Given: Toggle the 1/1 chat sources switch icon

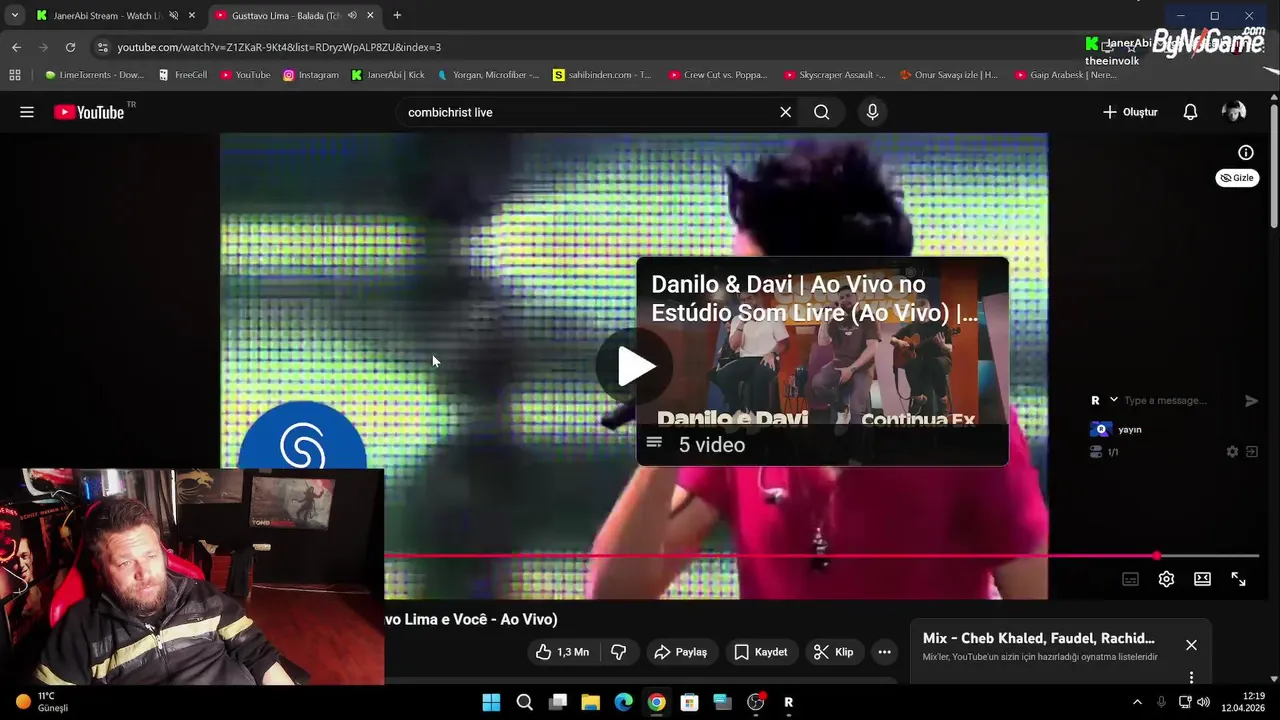Looking at the screenshot, I should (x=1096, y=452).
